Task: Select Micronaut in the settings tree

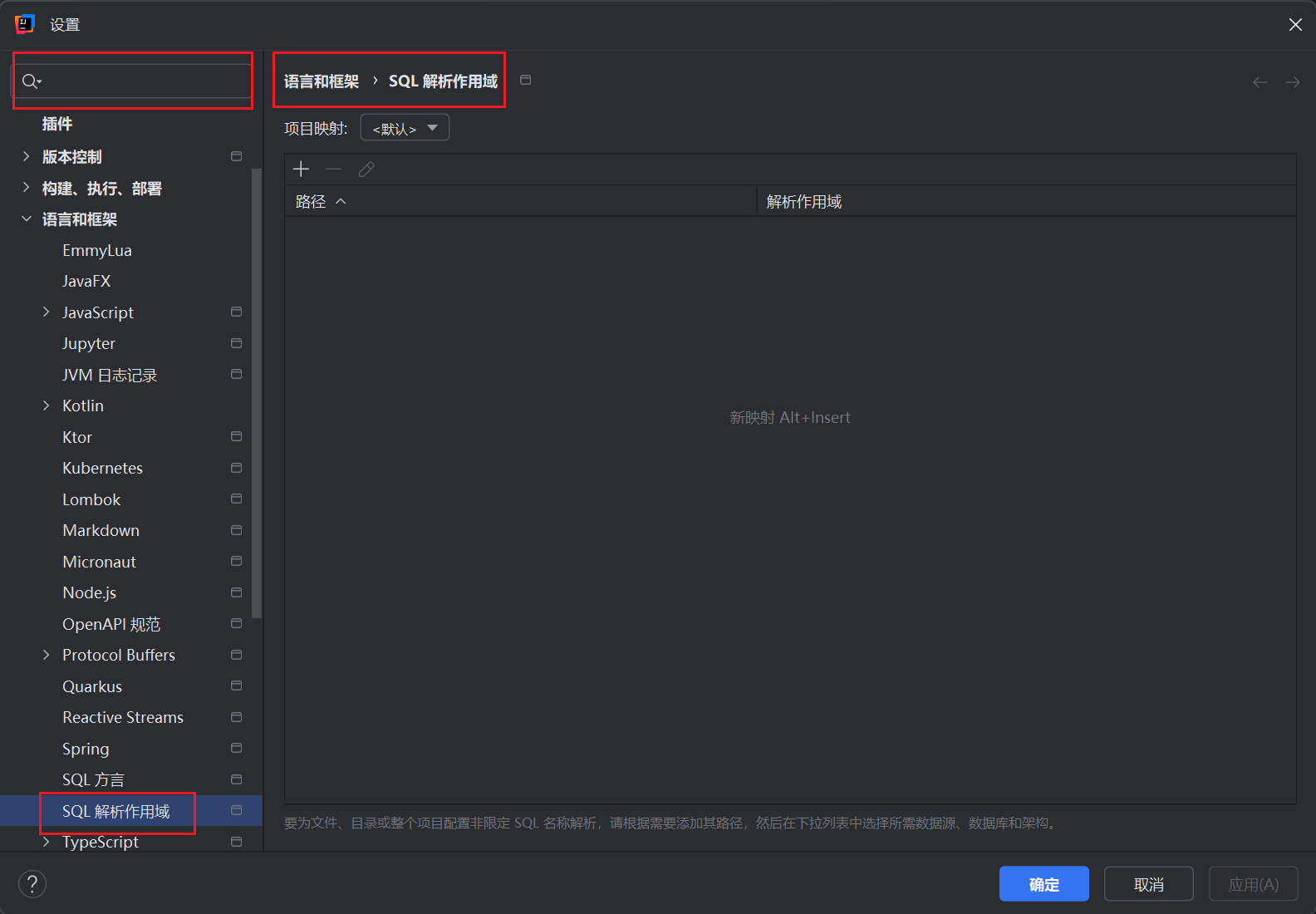Action: [x=100, y=562]
